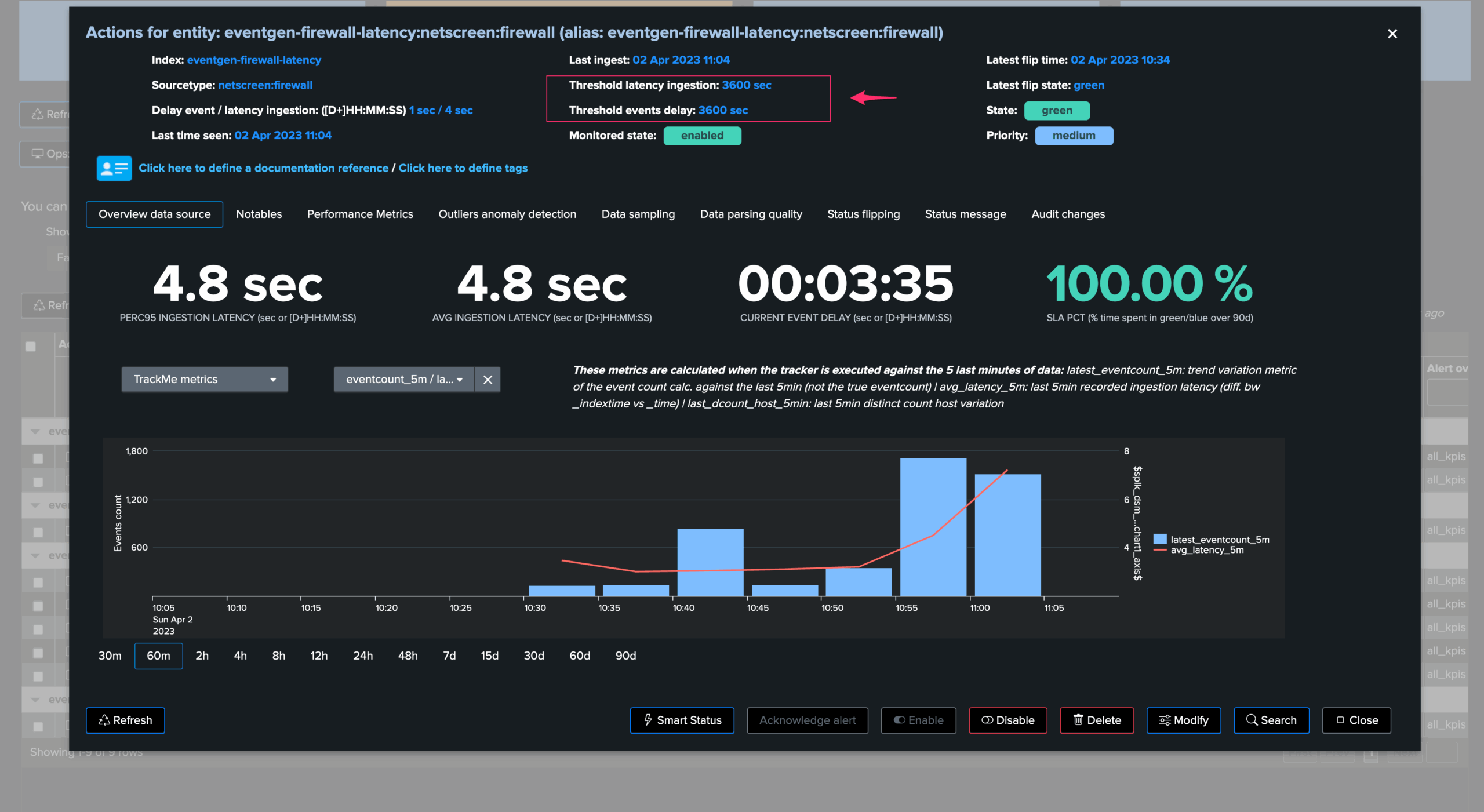
Task: Open the Audit changes tab
Action: coord(1068,214)
